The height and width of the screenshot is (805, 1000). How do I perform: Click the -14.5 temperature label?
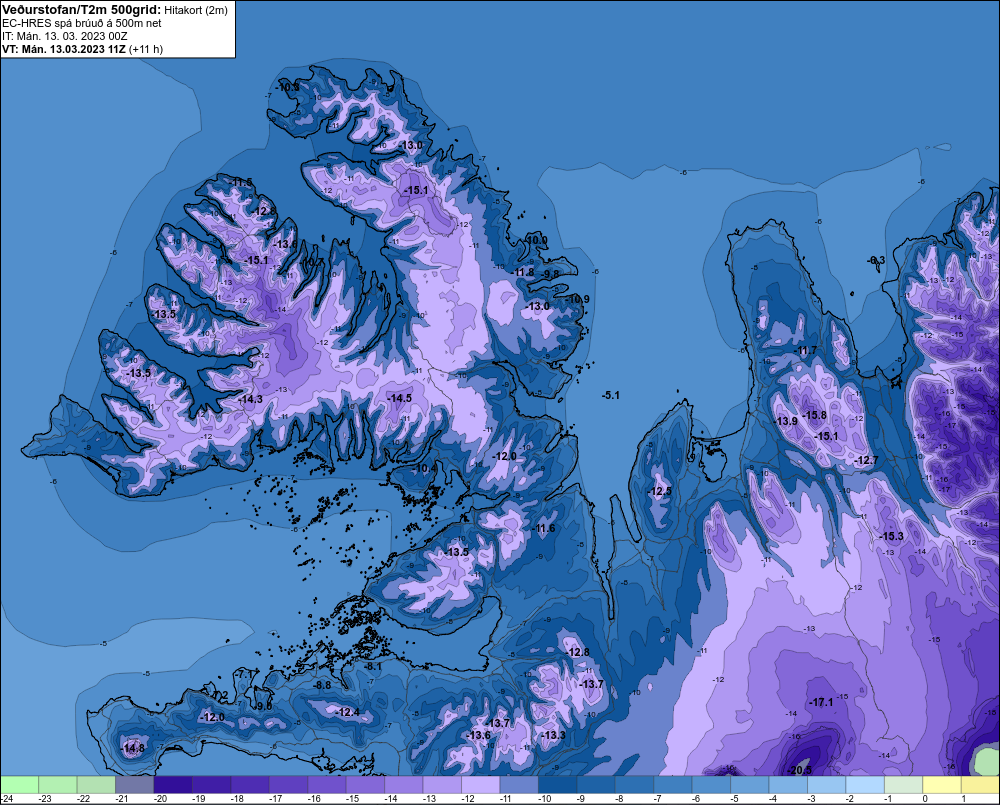tap(400, 398)
